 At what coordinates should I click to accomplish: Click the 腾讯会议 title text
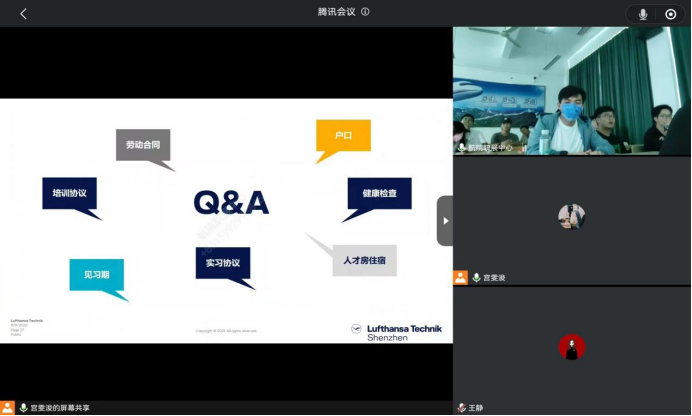coord(336,12)
